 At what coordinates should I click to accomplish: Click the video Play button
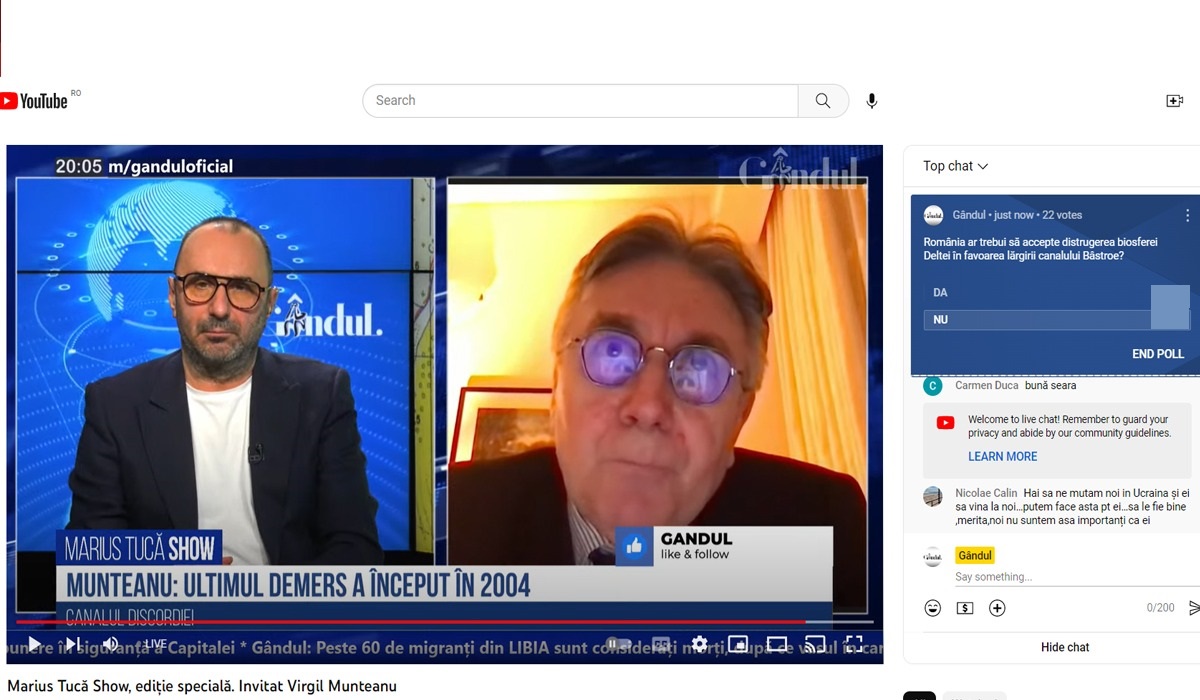(34, 644)
